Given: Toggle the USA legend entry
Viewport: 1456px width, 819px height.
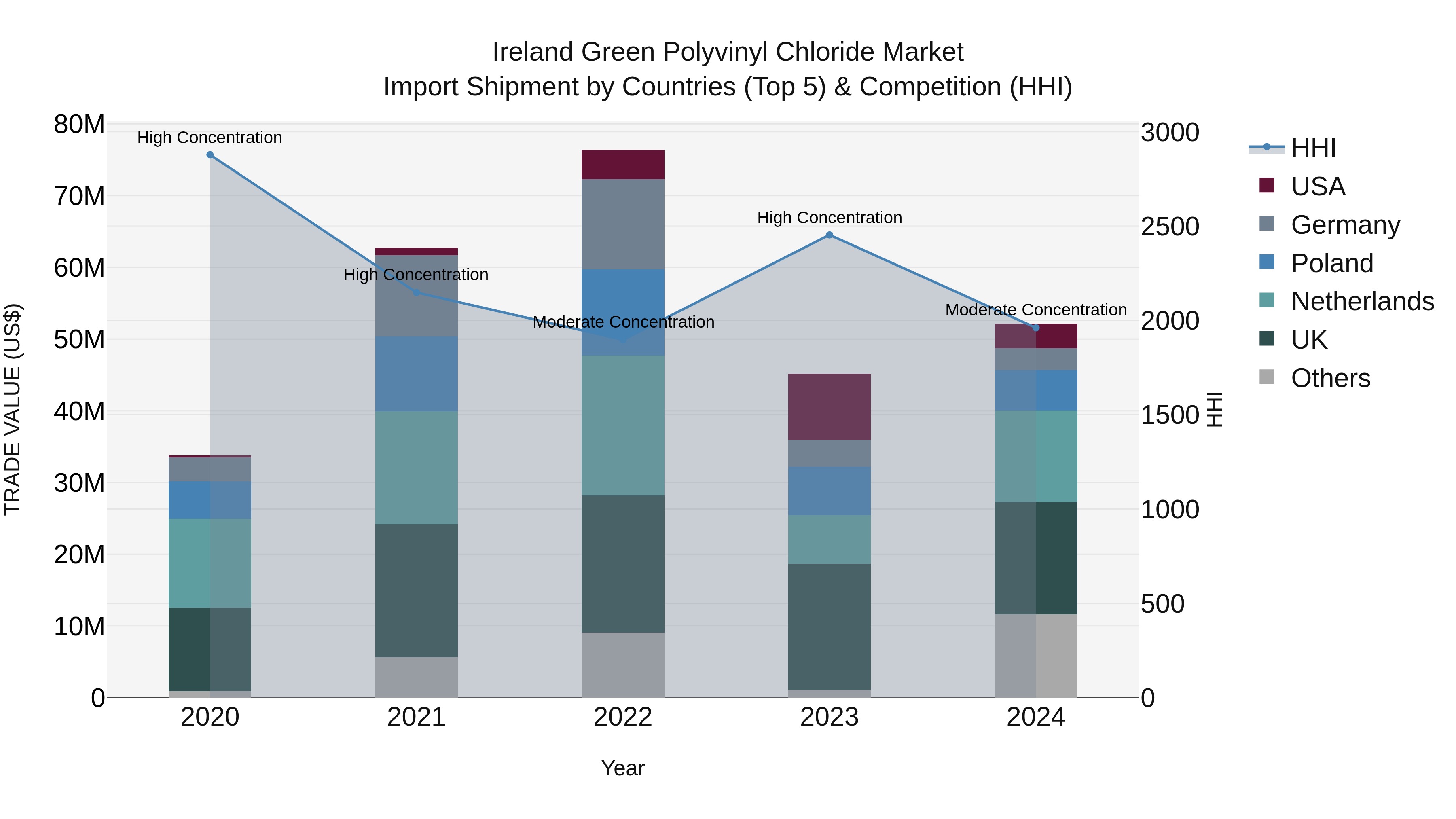Looking at the screenshot, I should click(1302, 186).
